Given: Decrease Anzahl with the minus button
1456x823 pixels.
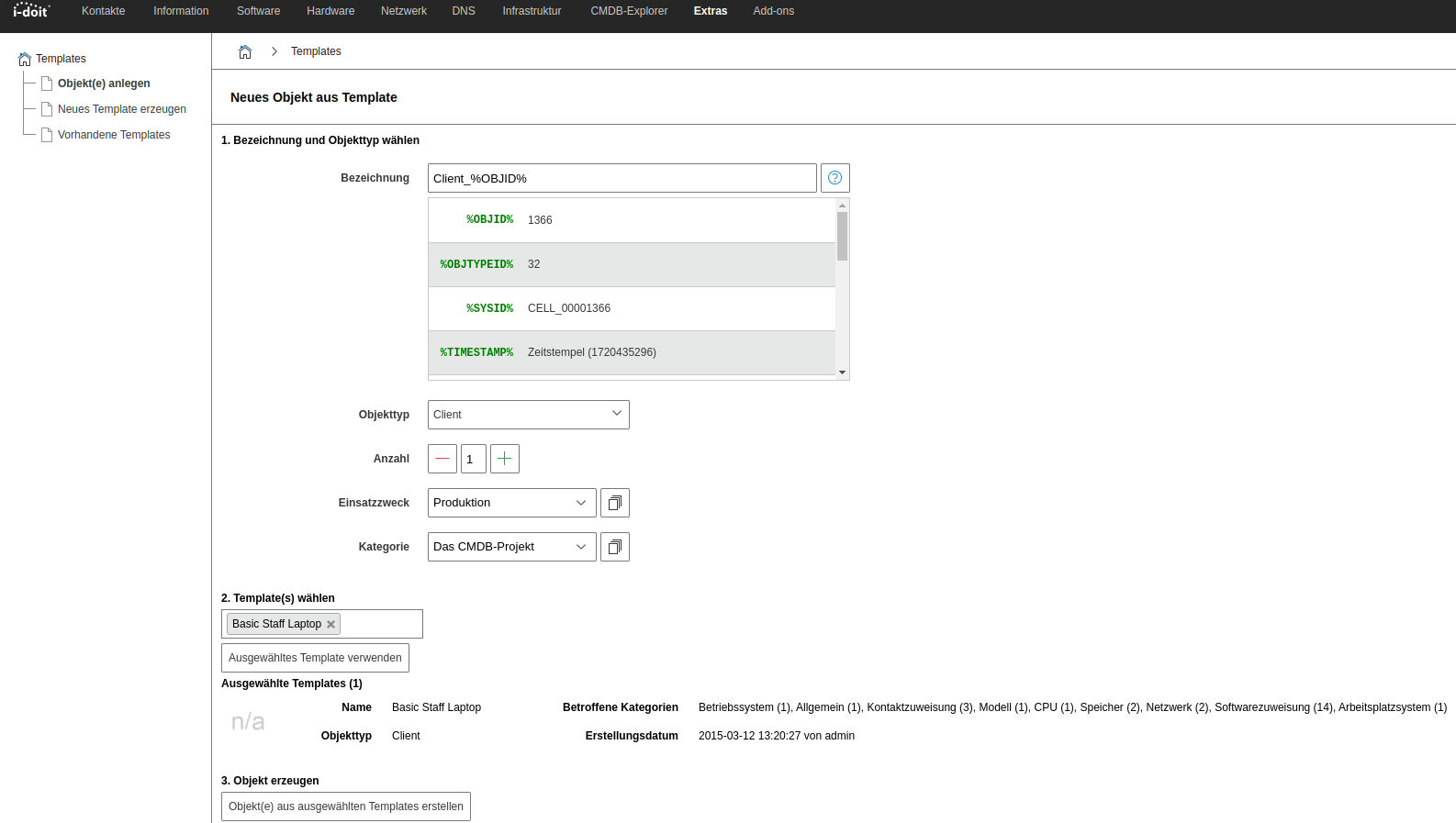Looking at the screenshot, I should 442,459.
